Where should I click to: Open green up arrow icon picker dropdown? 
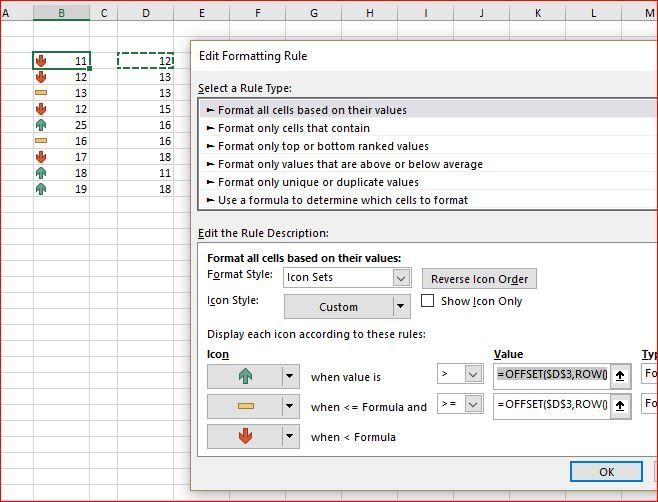(x=290, y=376)
